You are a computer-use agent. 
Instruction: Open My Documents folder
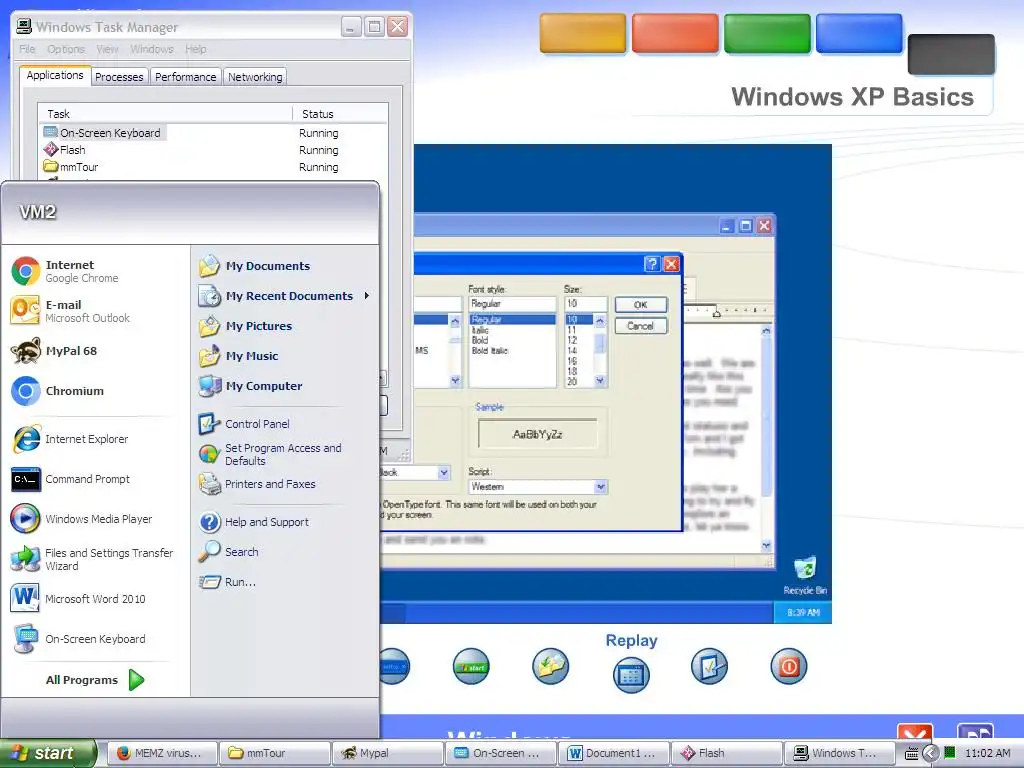click(254, 266)
